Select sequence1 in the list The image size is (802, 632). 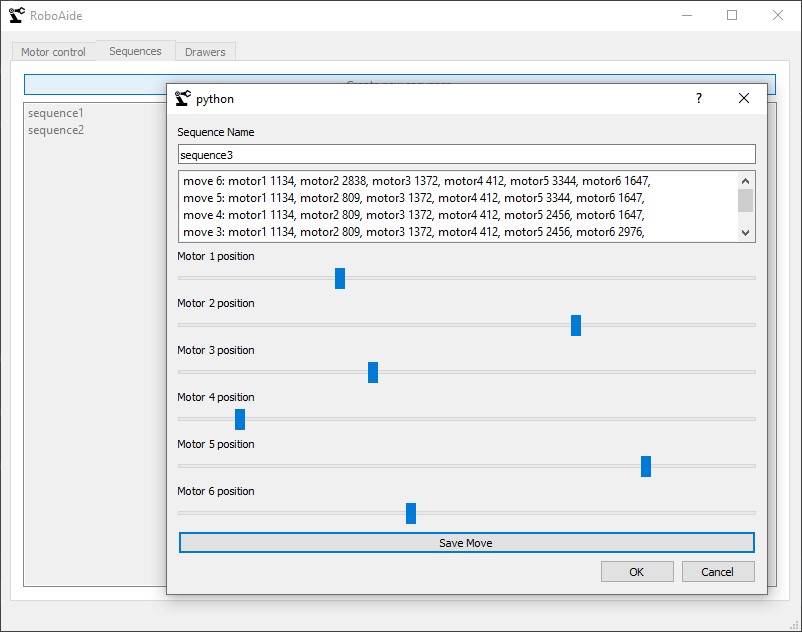pos(56,113)
